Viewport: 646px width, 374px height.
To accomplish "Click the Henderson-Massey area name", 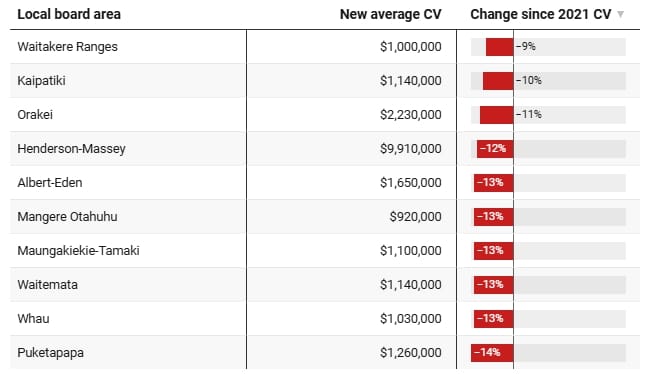I will click(x=71, y=148).
